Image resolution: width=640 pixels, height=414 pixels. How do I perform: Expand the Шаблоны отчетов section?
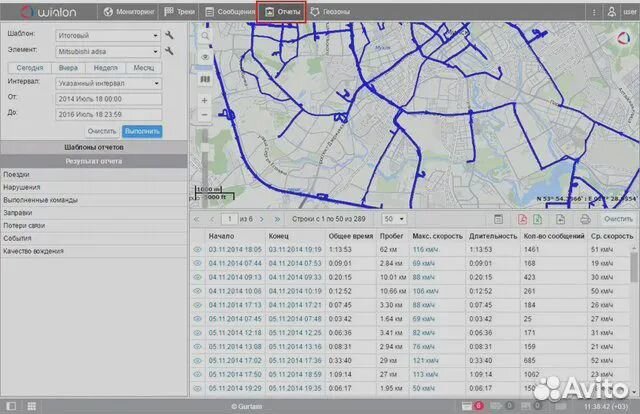(x=94, y=147)
